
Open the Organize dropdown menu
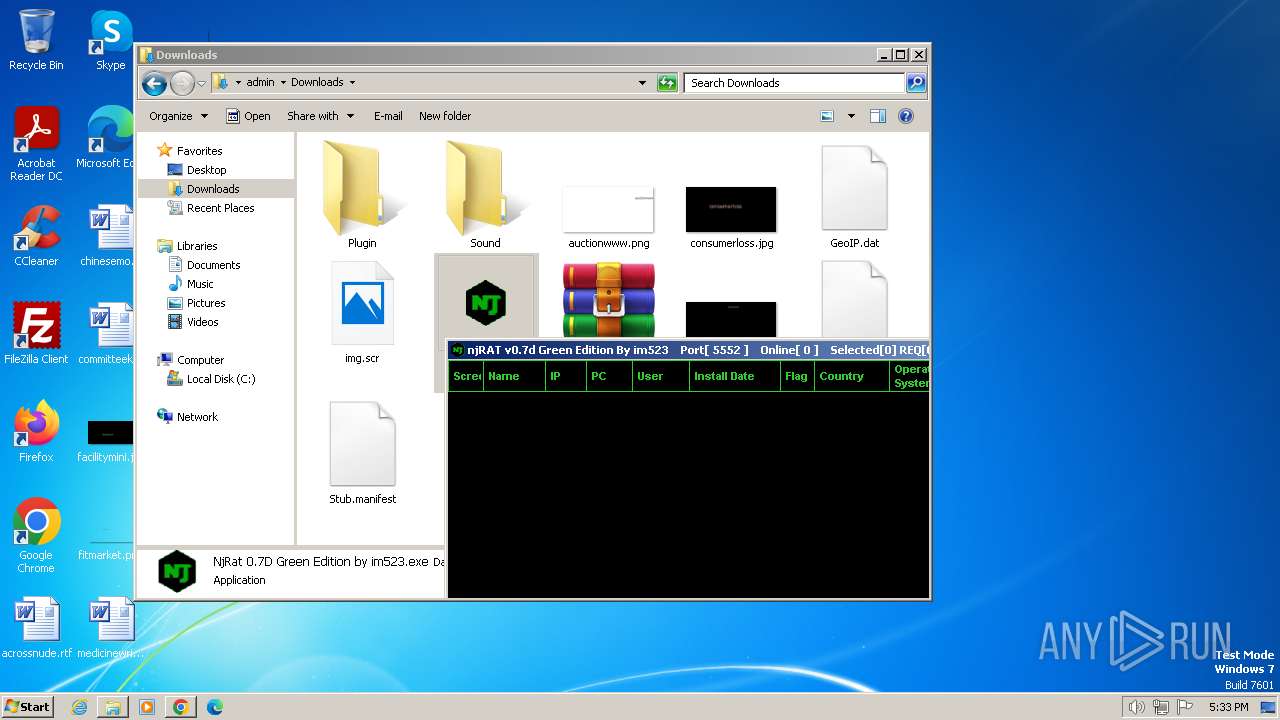178,116
